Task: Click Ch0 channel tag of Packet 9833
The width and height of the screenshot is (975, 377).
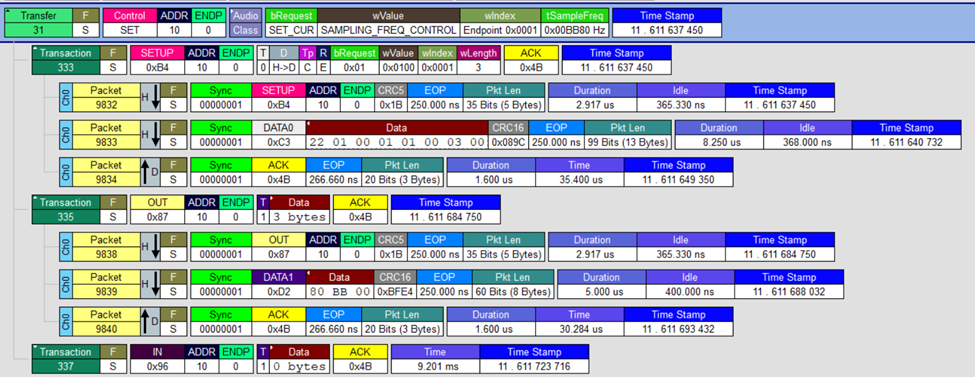Action: (x=65, y=135)
